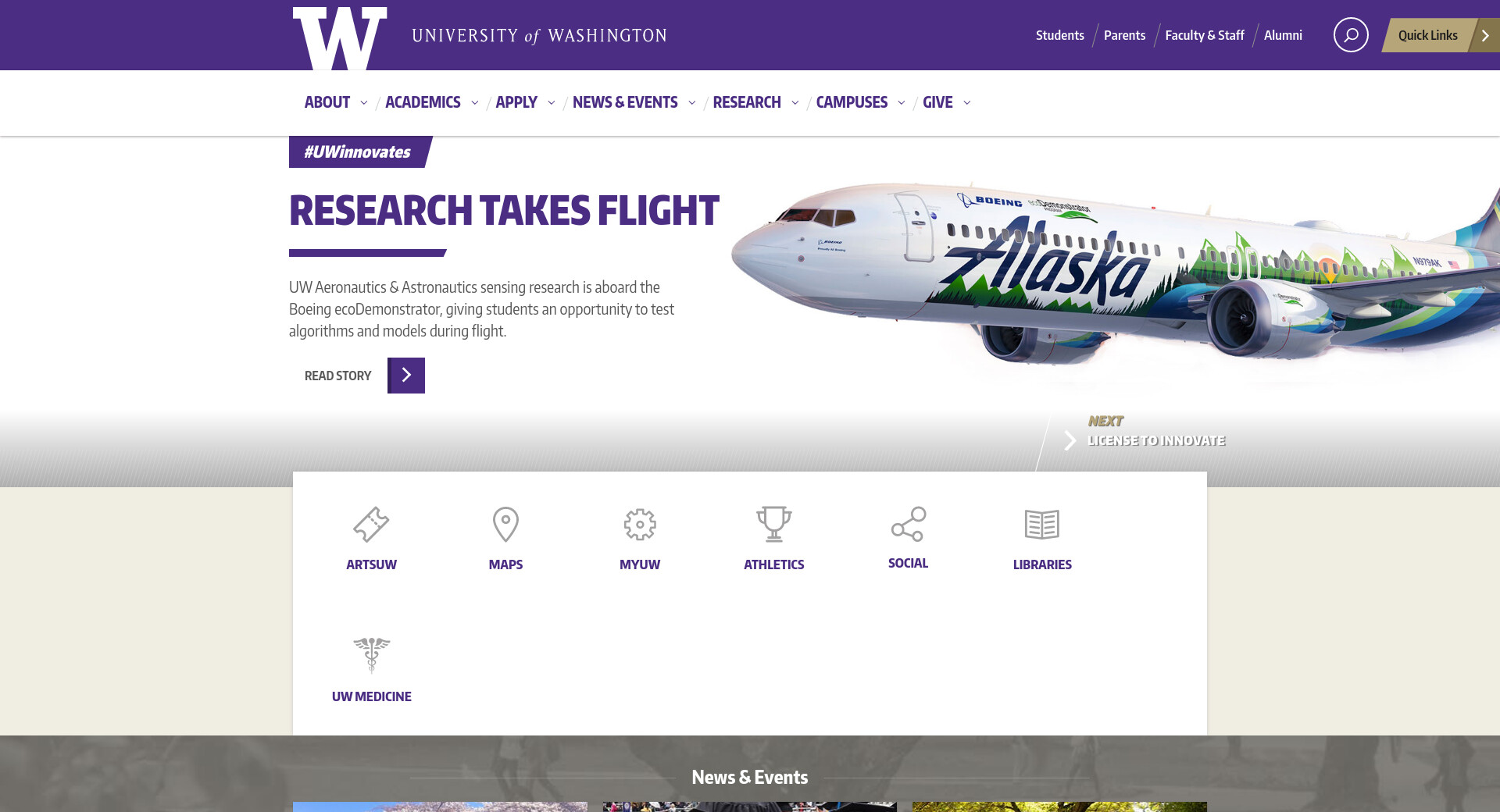Open the Research menu item

pyautogui.click(x=747, y=102)
